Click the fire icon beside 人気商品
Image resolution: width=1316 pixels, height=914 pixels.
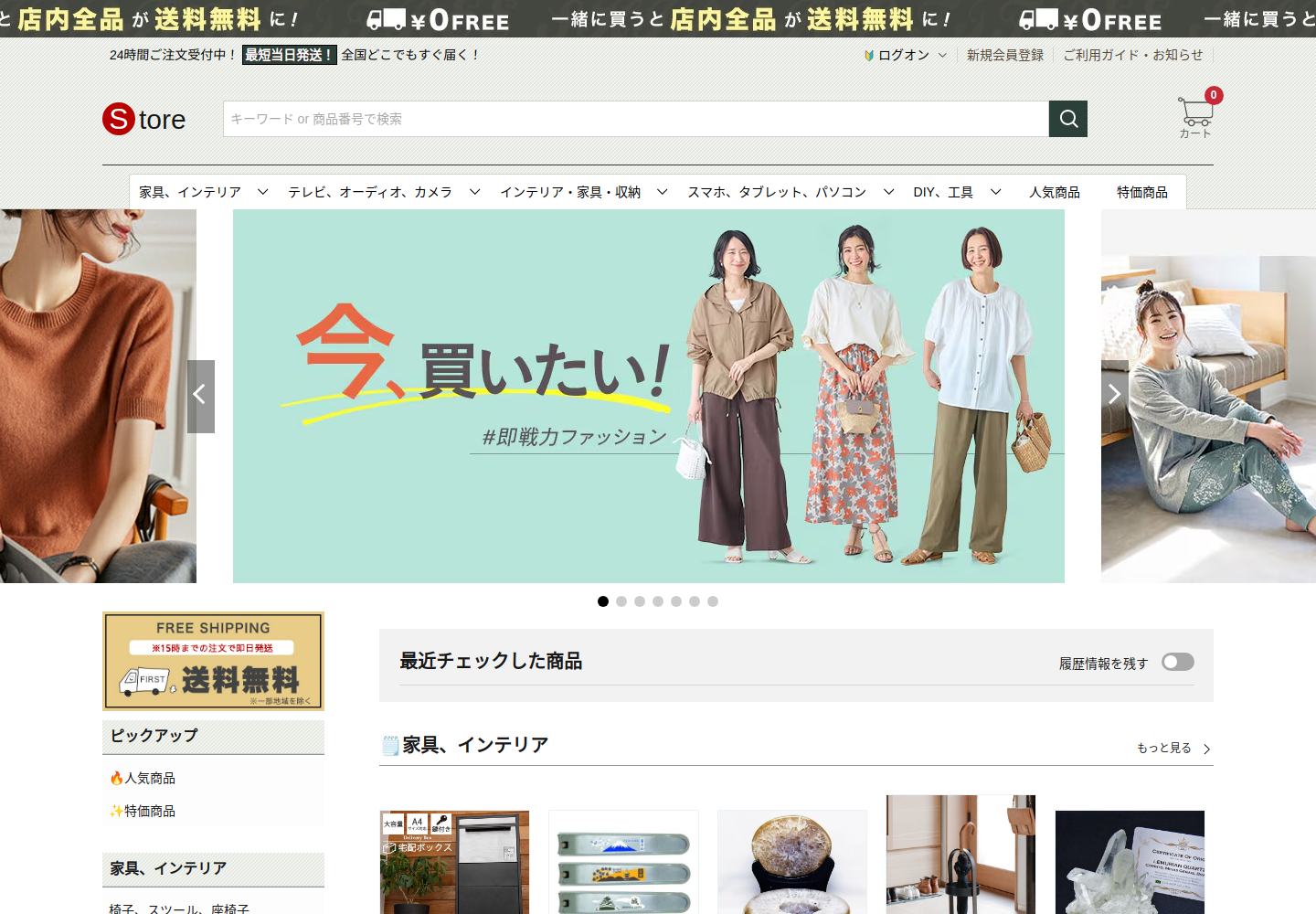(x=116, y=779)
